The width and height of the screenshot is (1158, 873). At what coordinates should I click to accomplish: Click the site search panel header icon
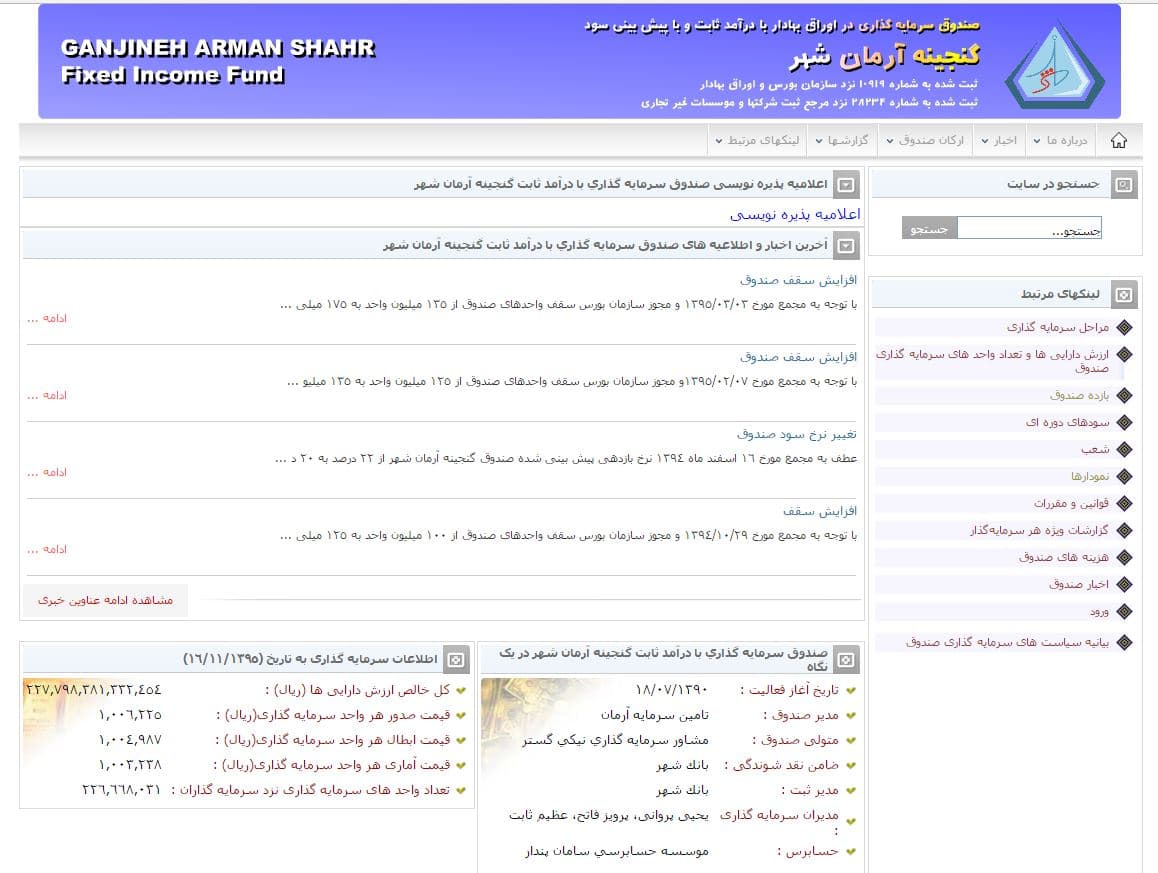pos(1124,185)
